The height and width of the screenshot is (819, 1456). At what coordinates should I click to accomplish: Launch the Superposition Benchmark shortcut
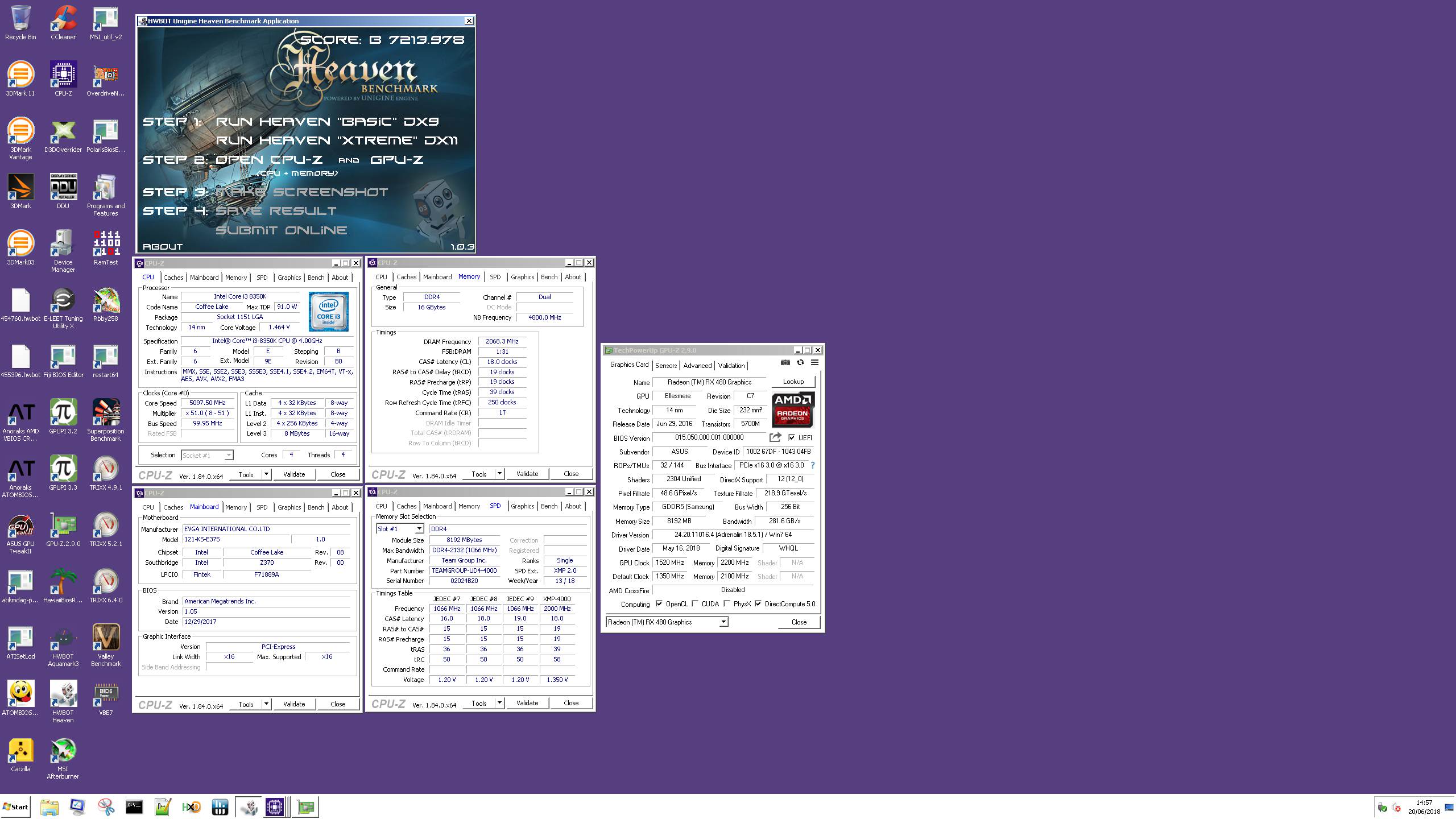point(106,420)
